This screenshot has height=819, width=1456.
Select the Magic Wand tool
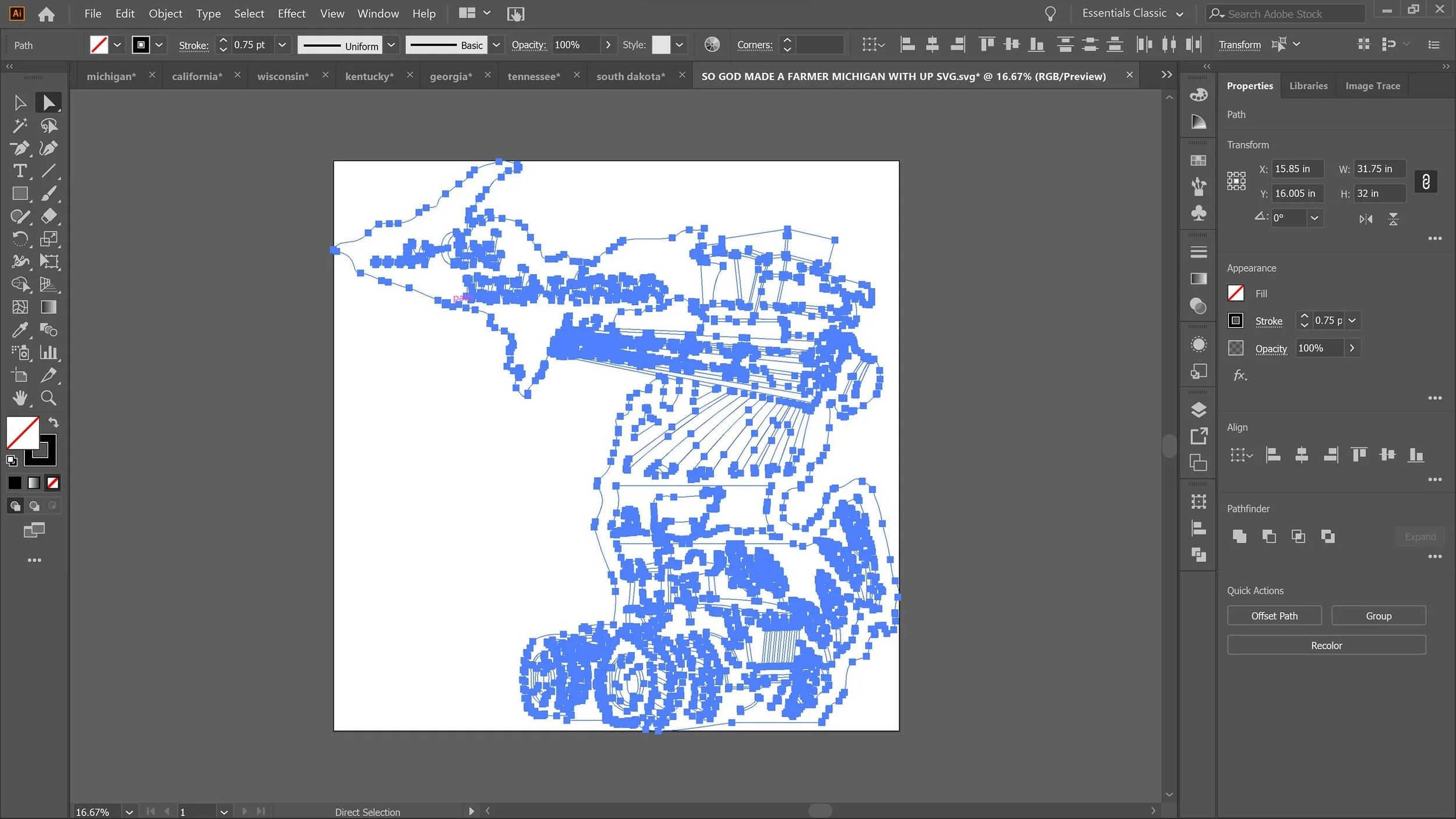(20, 125)
